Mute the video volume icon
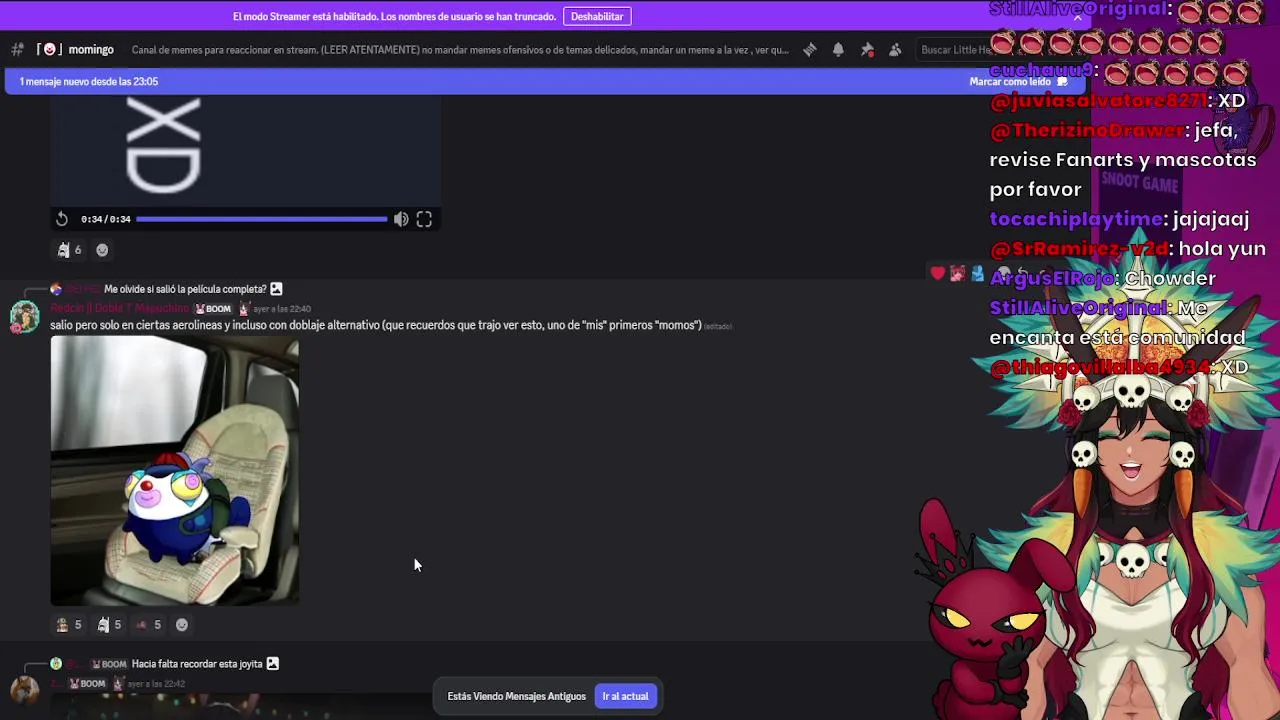Viewport: 1280px width, 720px height. [401, 219]
